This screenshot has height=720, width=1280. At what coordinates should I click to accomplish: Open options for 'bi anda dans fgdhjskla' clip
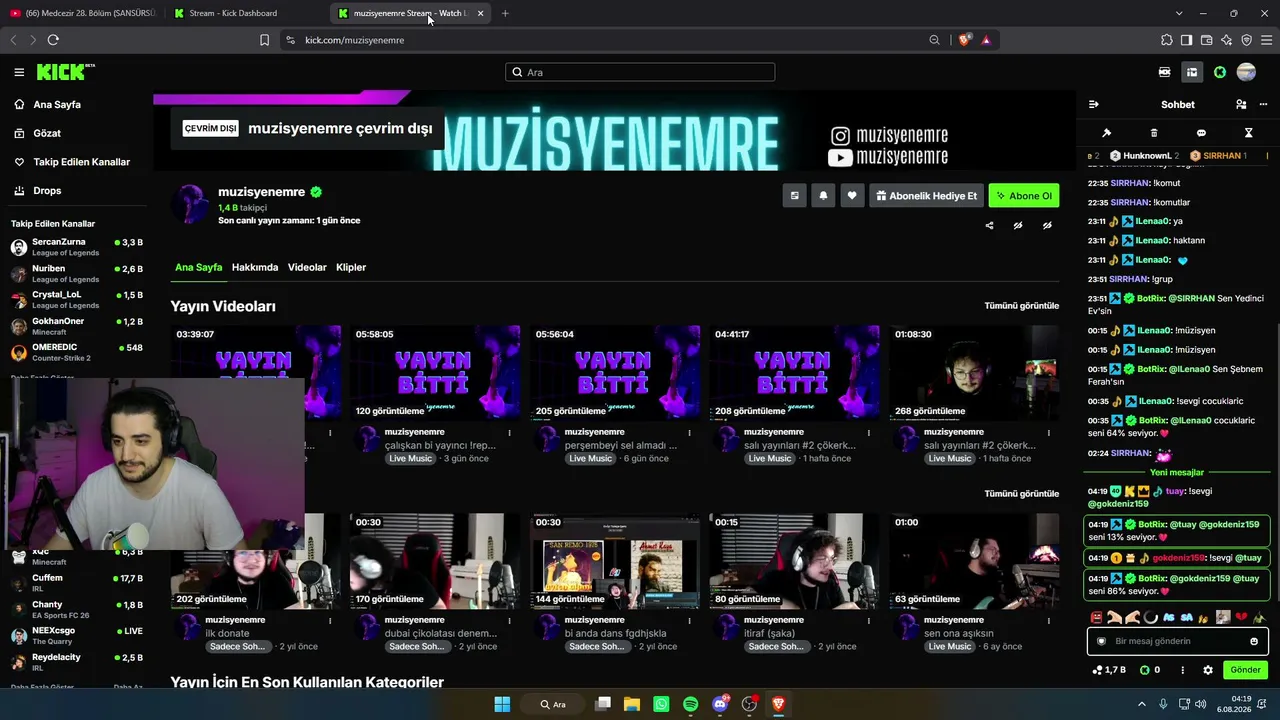tap(689, 621)
